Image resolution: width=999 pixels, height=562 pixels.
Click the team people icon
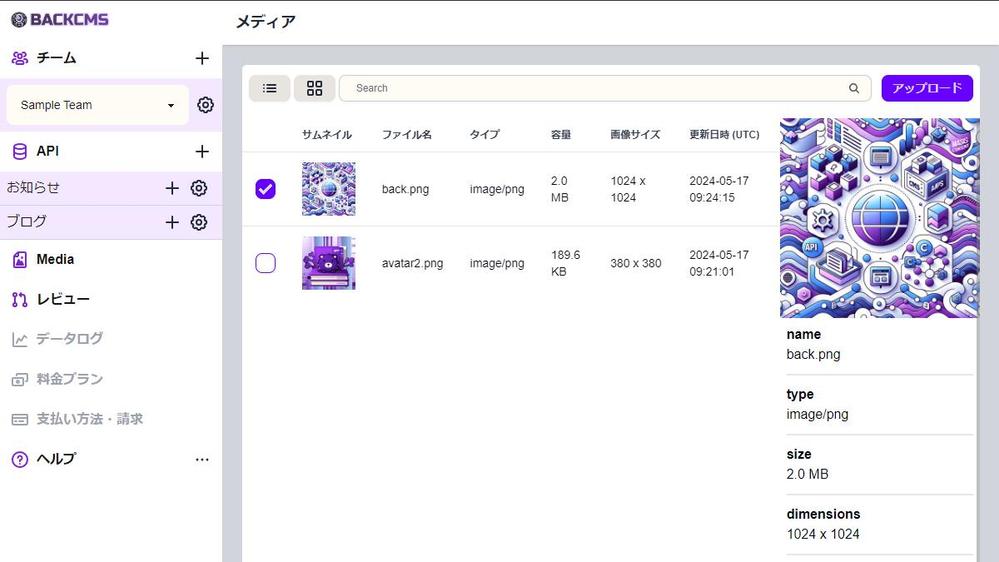click(20, 58)
